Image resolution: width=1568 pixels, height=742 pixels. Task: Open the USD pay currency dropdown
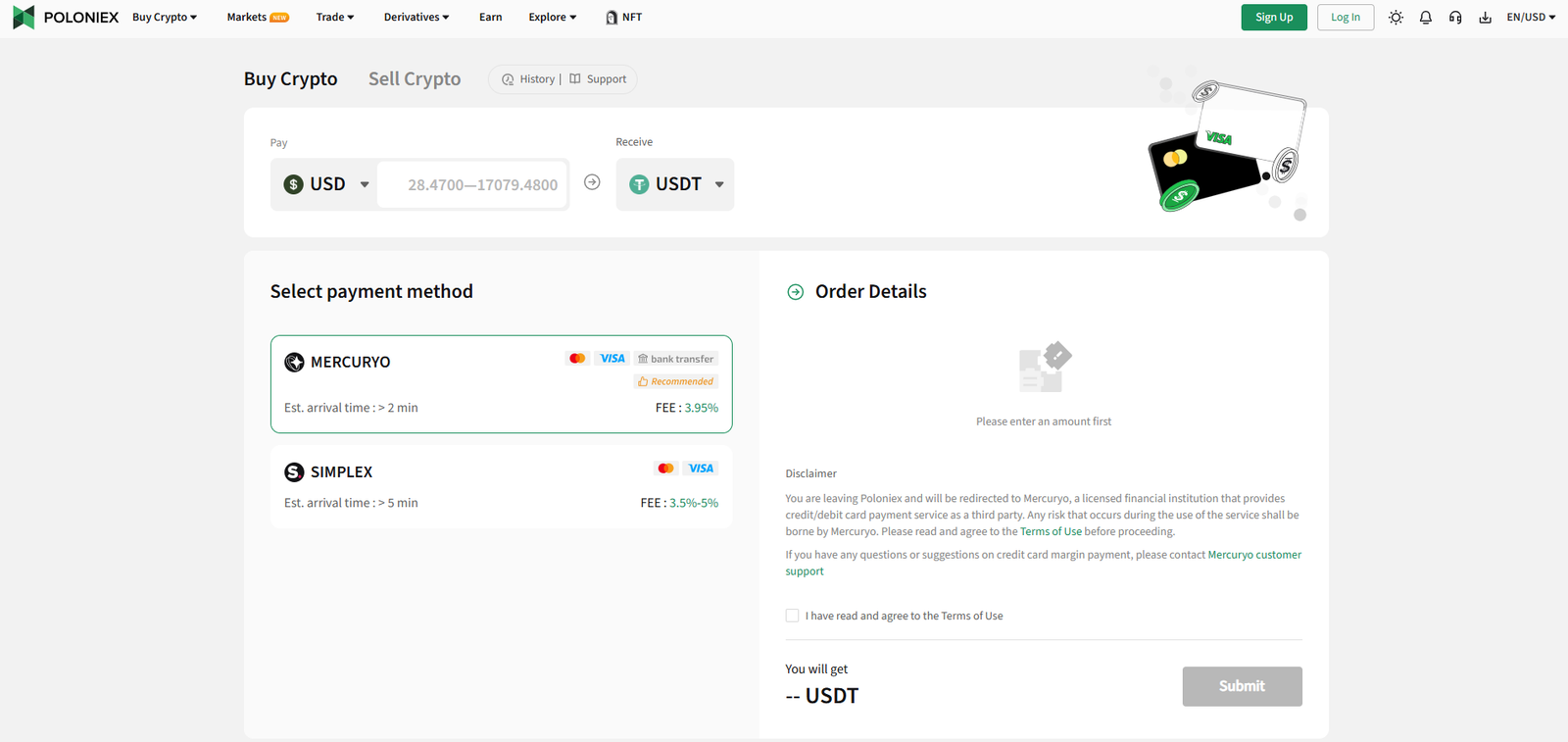pyautogui.click(x=326, y=184)
